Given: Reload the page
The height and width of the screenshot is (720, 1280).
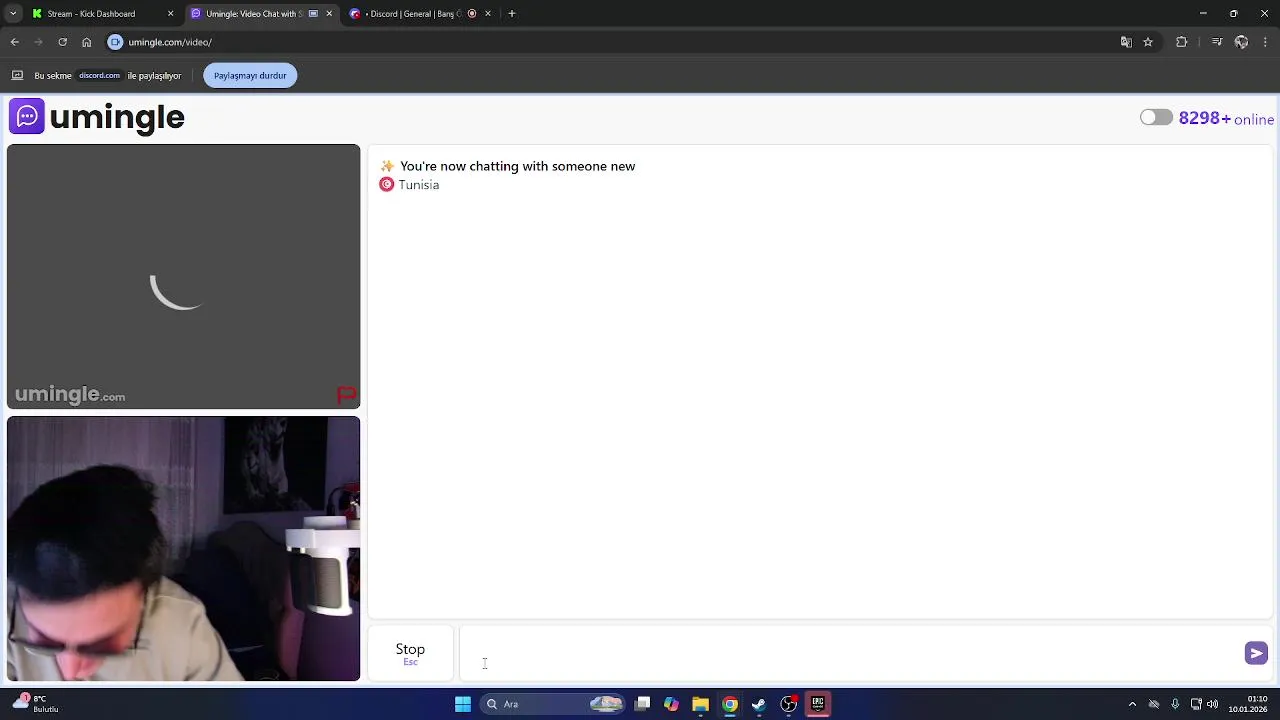Looking at the screenshot, I should (62, 42).
